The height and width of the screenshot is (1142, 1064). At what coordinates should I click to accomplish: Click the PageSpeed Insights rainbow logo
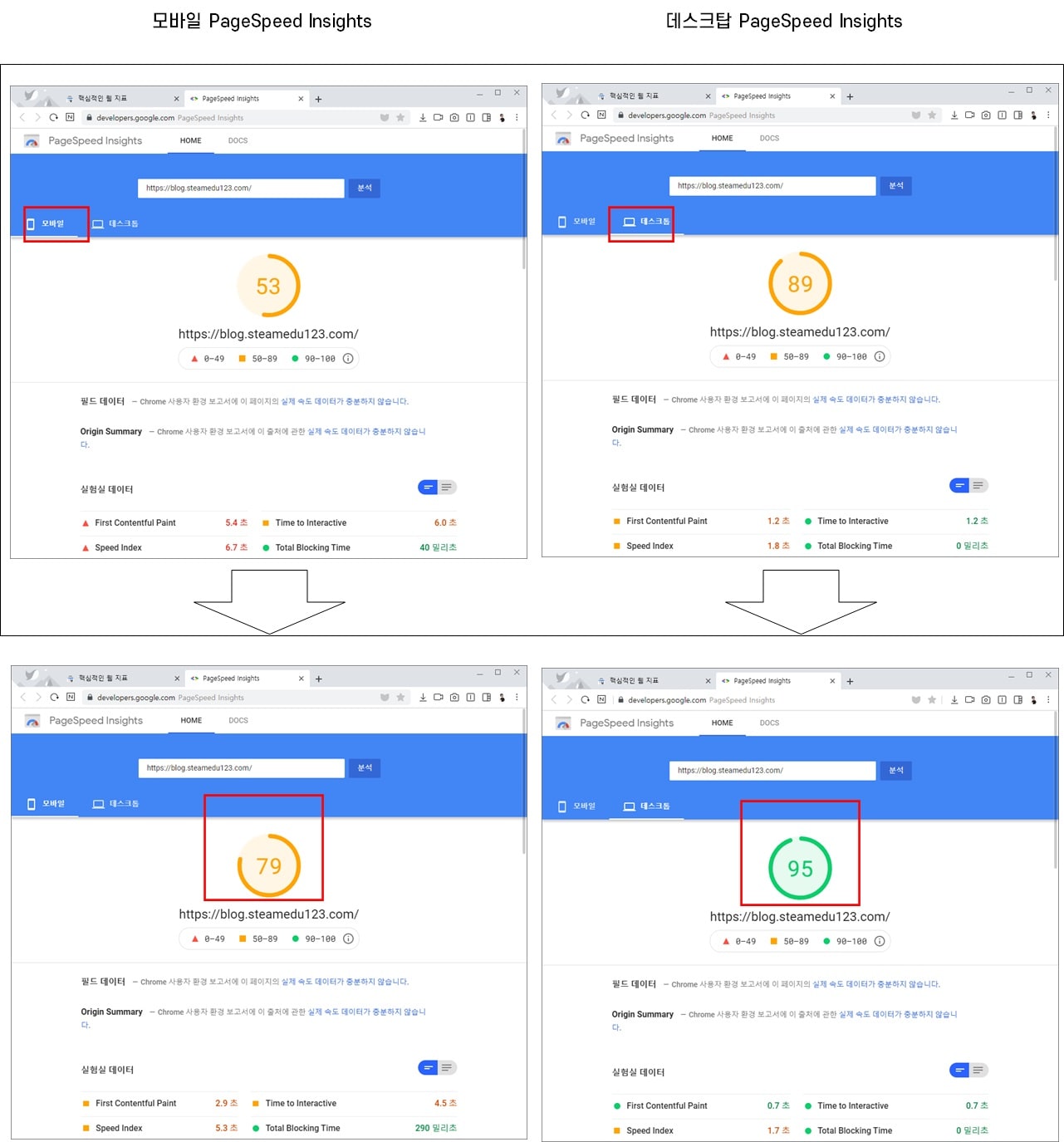tap(32, 140)
